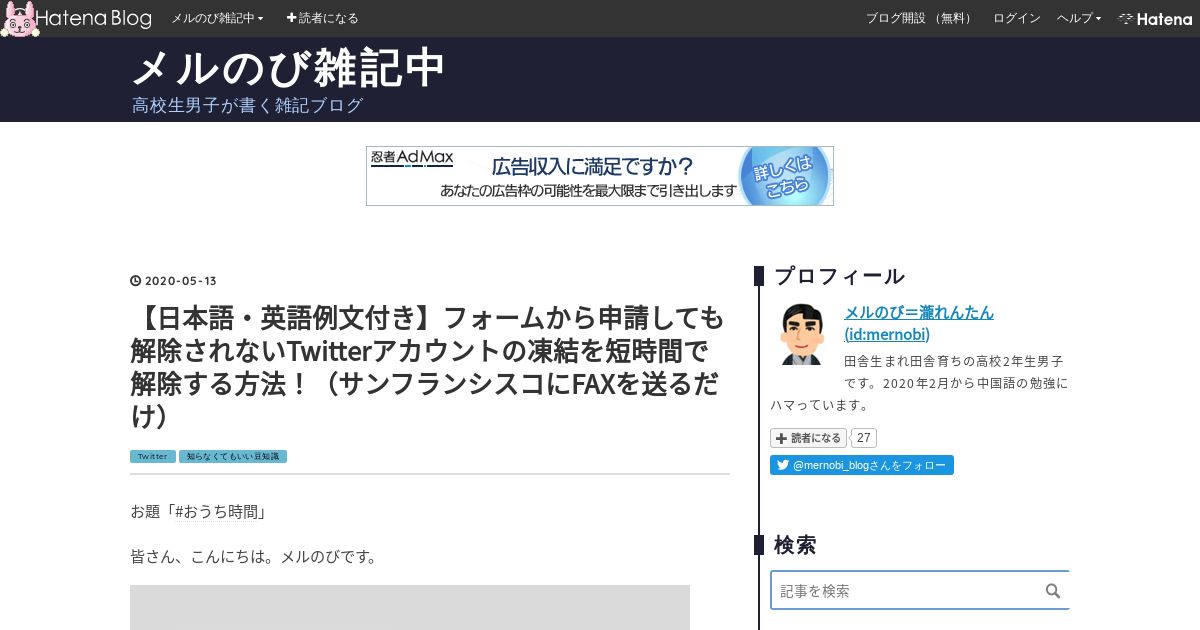Click the blog subtitle 高校生男子が書く雑記ブログ
Screen dimensions: 1200x630
click(x=247, y=105)
